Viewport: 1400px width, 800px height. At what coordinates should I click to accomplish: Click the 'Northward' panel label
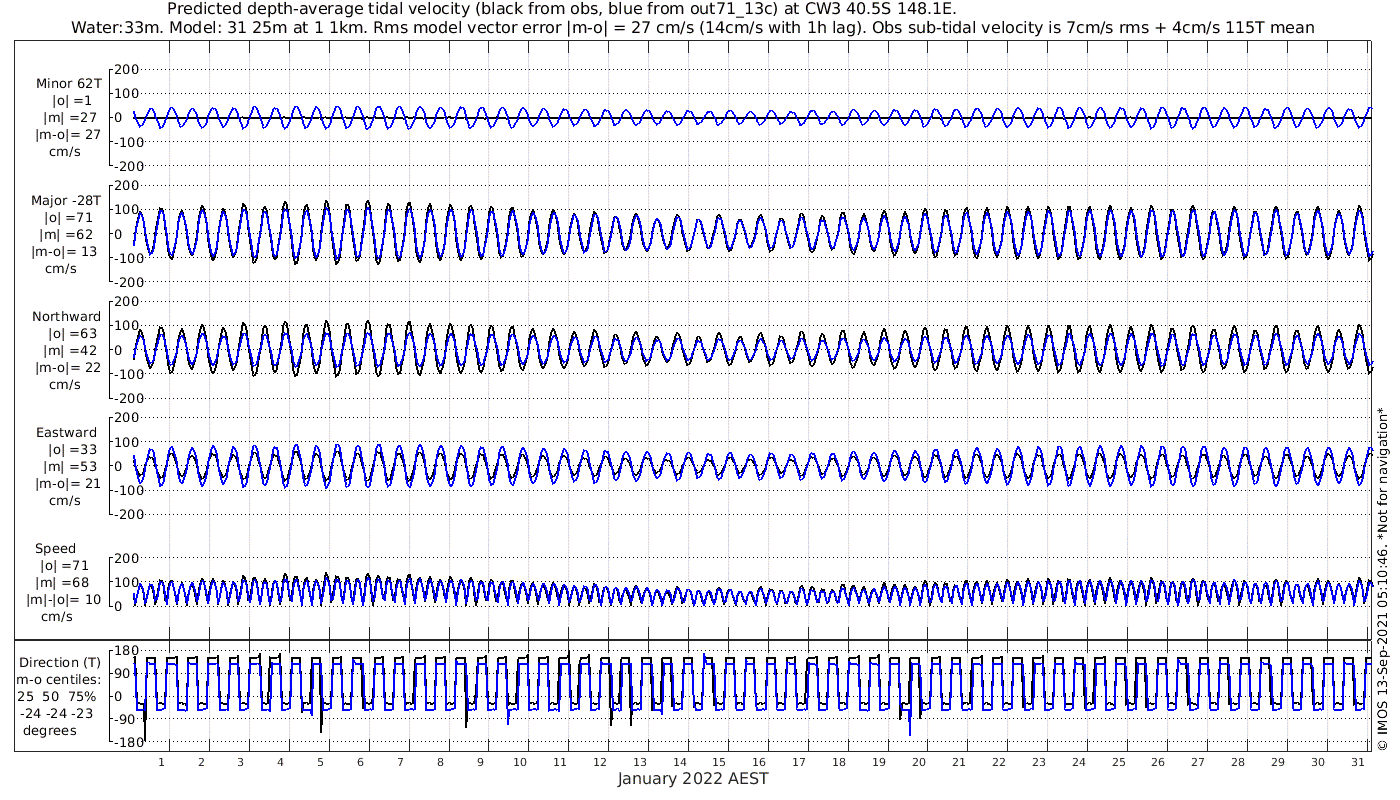click(x=66, y=317)
